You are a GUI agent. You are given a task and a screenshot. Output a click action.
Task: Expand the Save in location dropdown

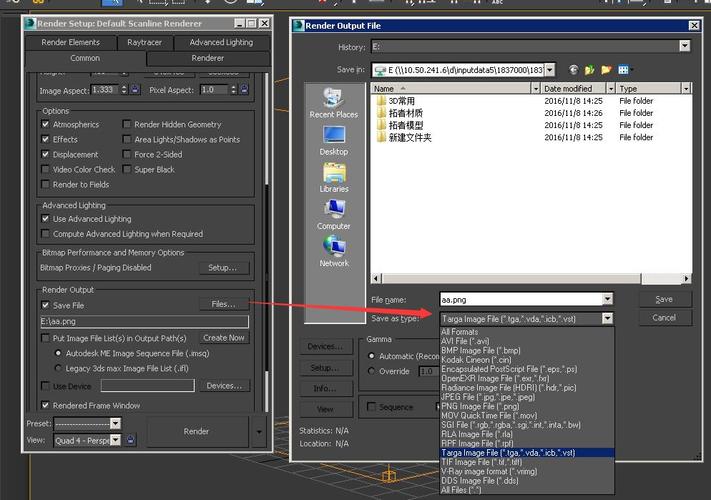(550, 70)
